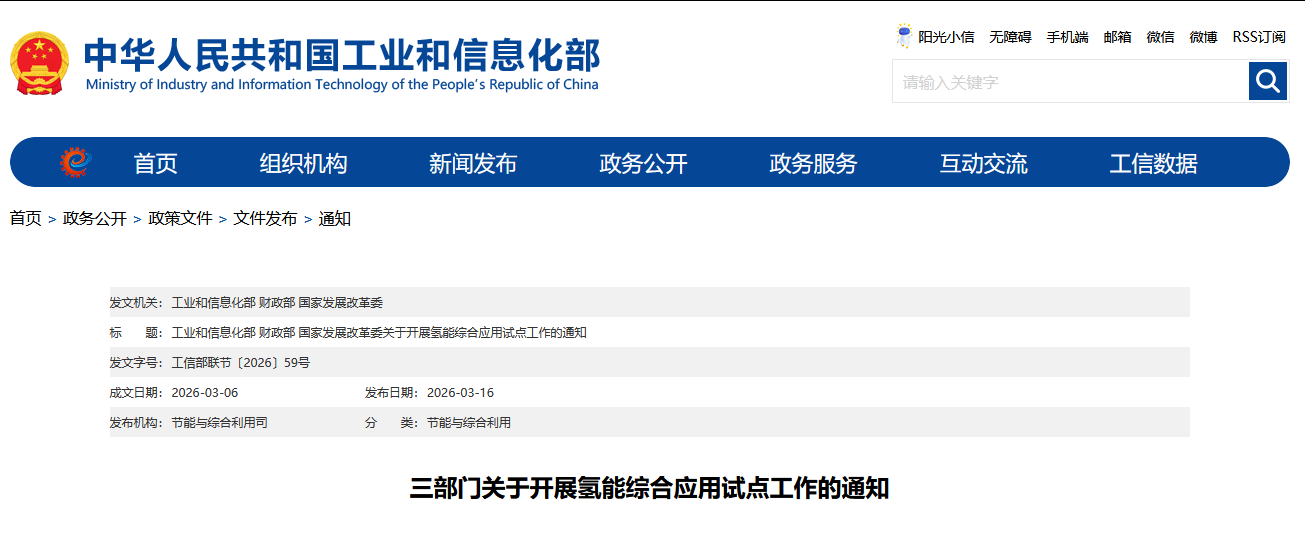The image size is (1305, 538).
Task: Click the national emblem logo
Action: pyautogui.click(x=40, y=63)
